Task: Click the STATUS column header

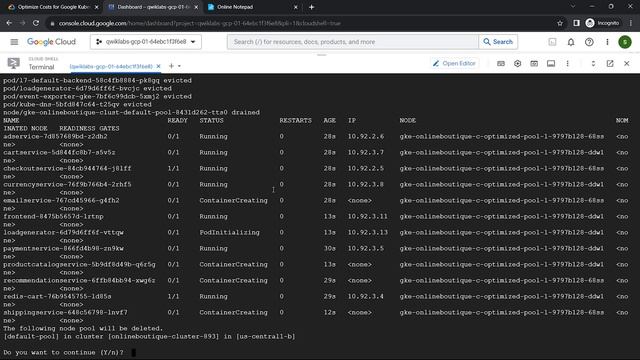Action: [x=211, y=120]
